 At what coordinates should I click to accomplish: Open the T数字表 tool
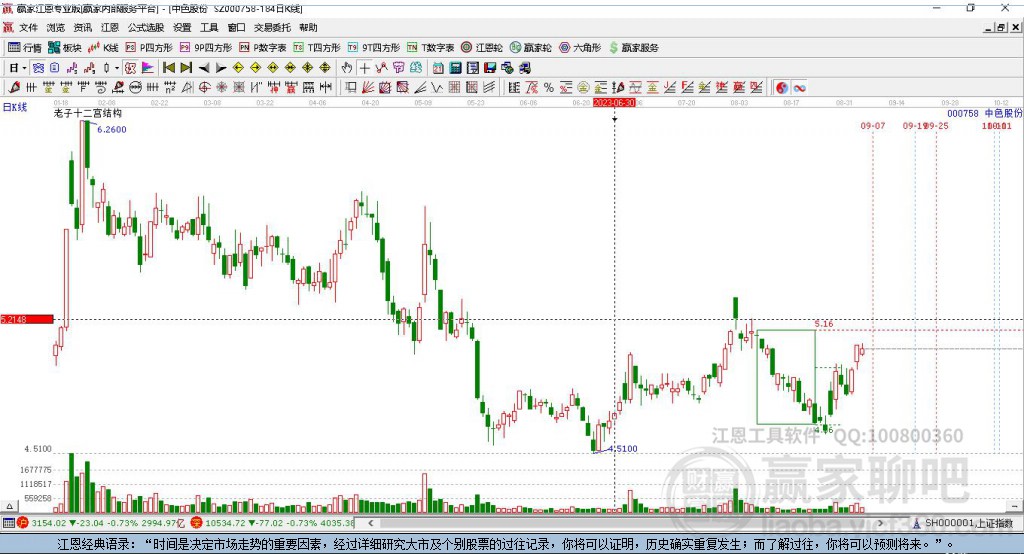pos(430,48)
